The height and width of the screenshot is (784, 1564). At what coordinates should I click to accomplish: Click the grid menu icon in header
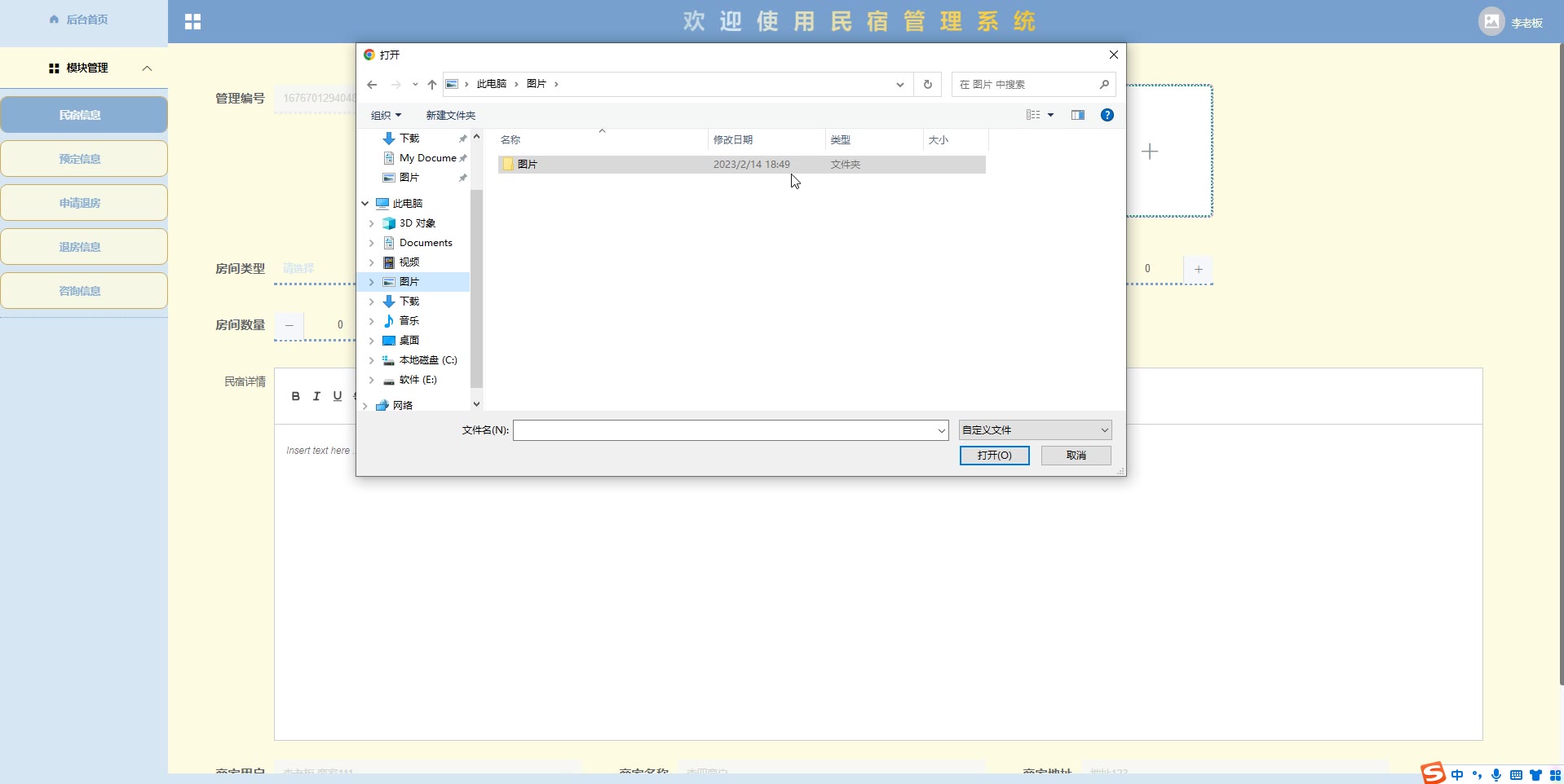click(192, 22)
